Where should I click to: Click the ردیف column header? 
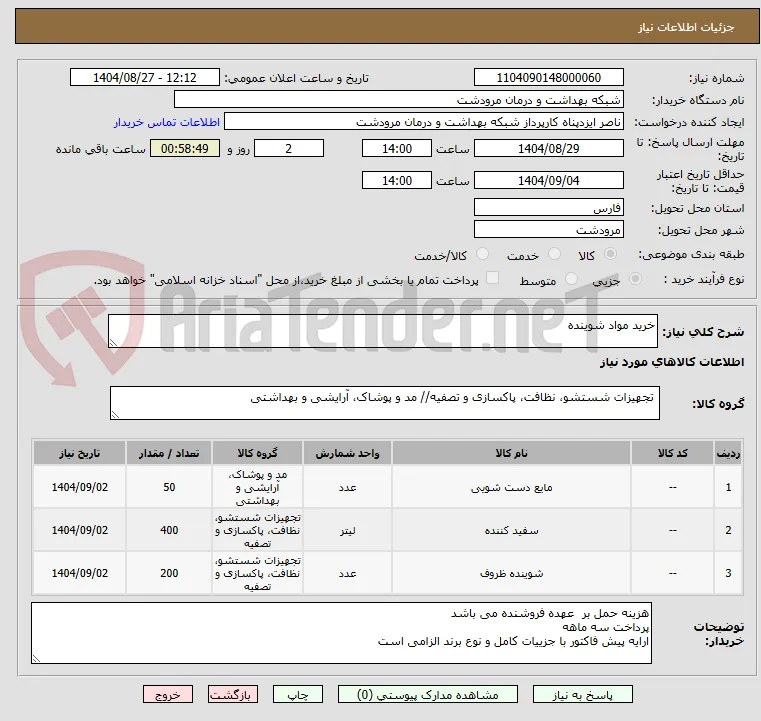click(728, 453)
